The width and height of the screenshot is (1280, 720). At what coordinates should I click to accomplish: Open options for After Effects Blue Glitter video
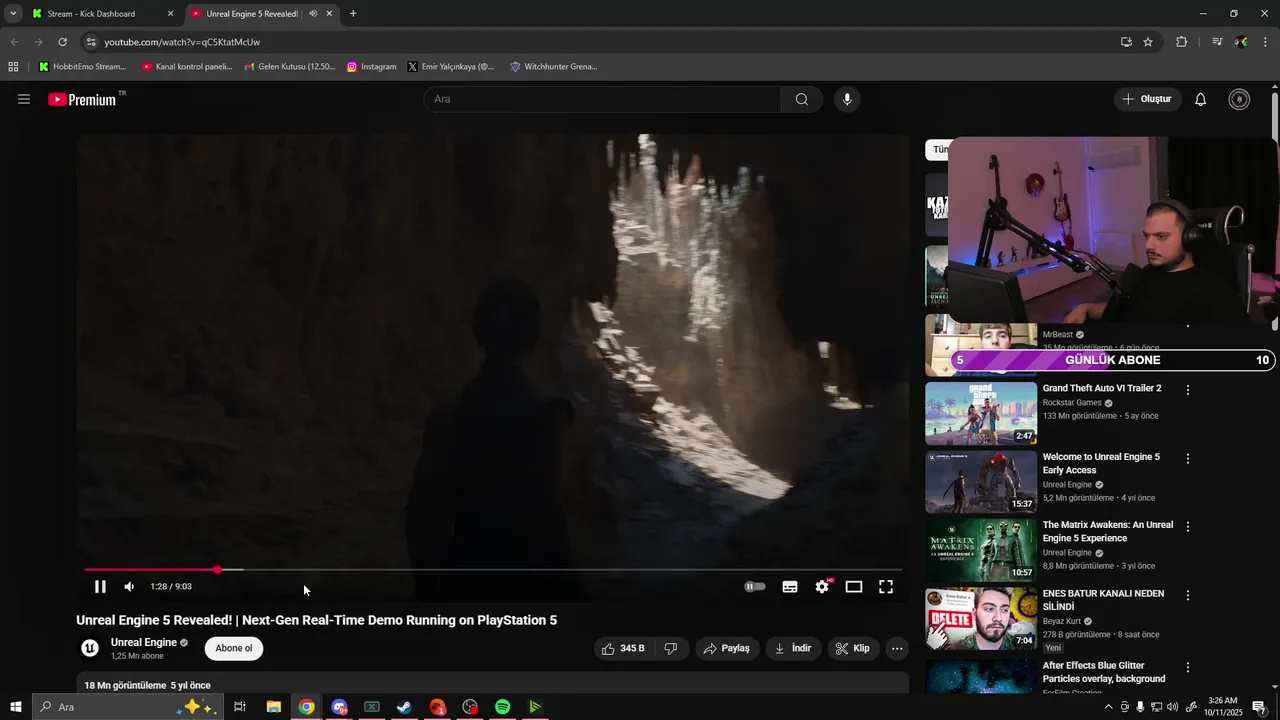point(1188,668)
